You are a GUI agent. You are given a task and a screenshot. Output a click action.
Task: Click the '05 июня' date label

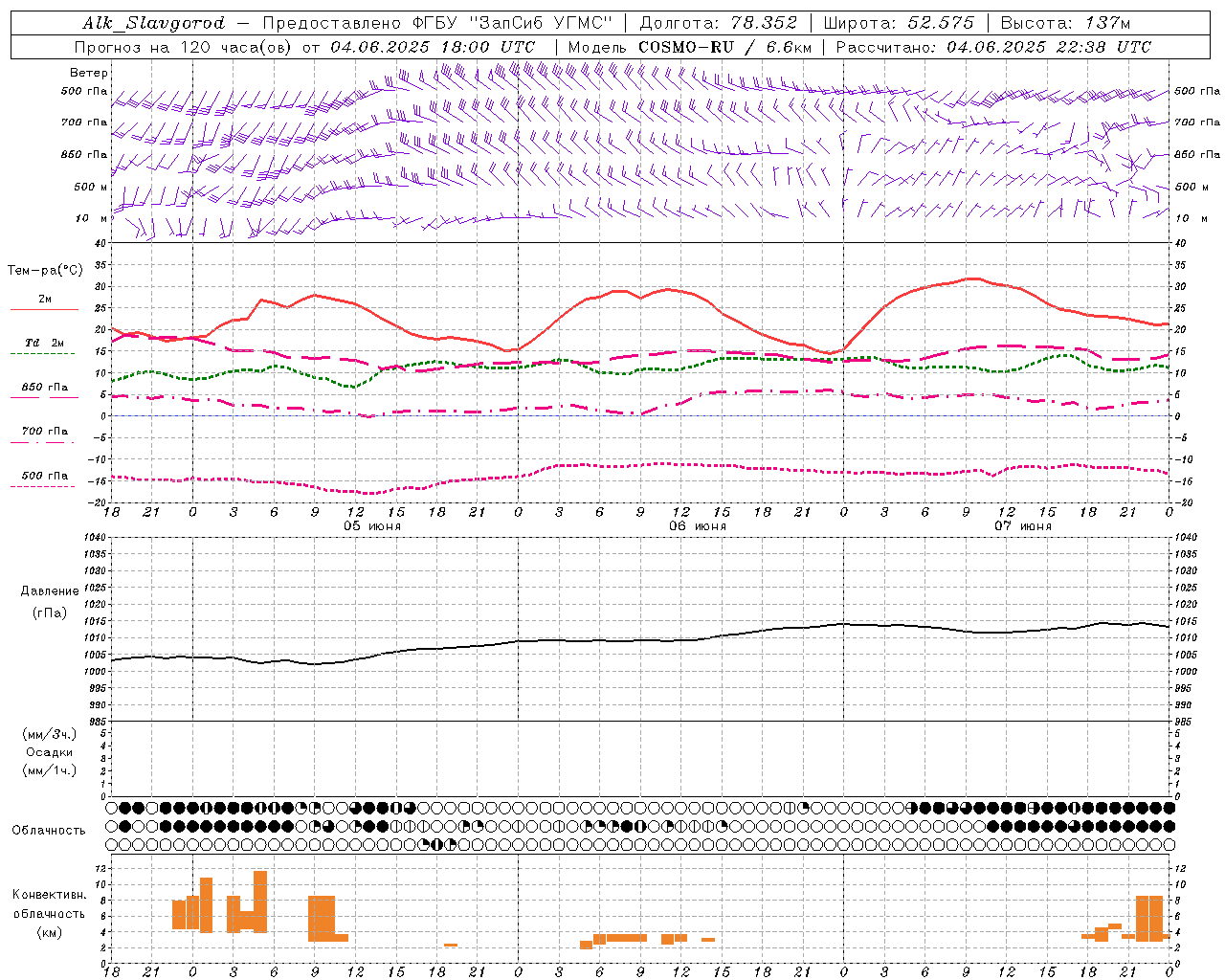(x=372, y=526)
